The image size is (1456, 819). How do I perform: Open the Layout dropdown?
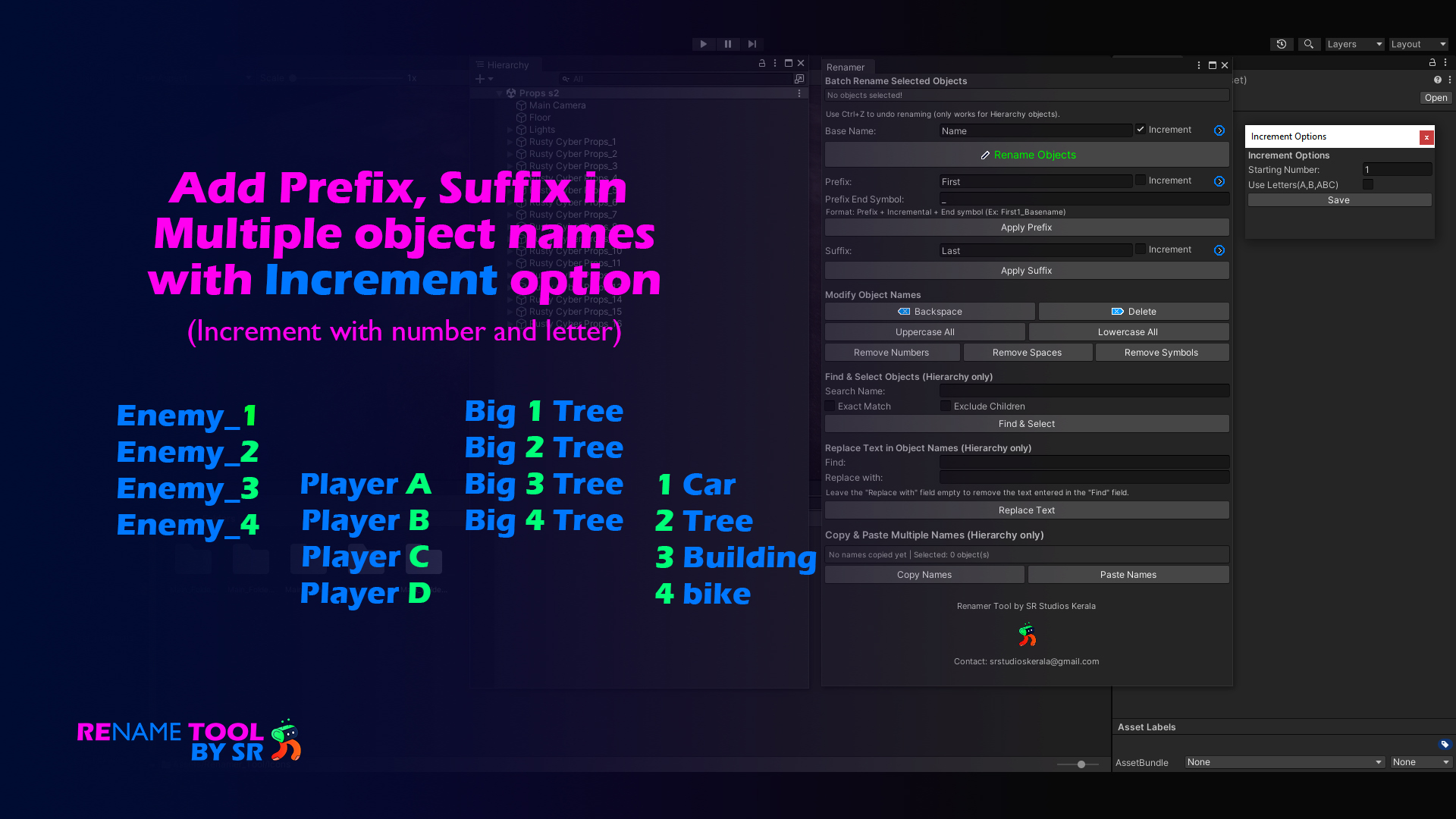point(1418,44)
